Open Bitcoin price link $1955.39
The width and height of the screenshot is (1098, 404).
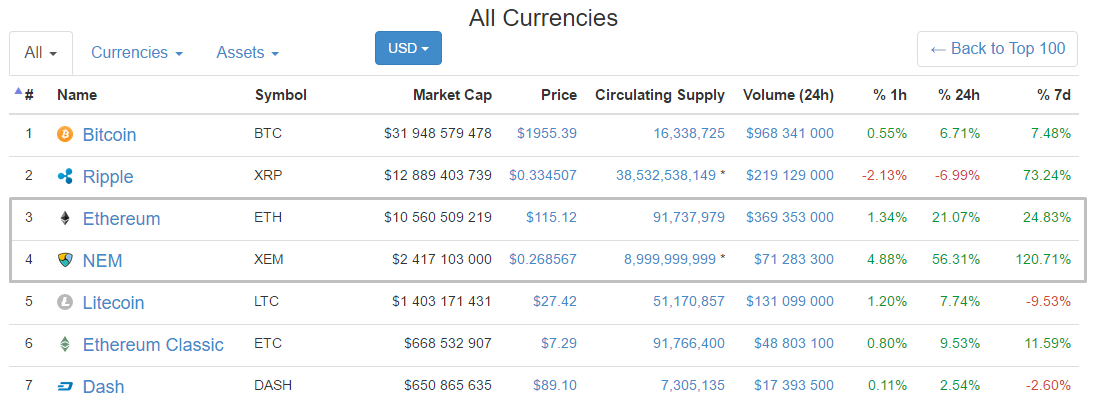point(547,133)
